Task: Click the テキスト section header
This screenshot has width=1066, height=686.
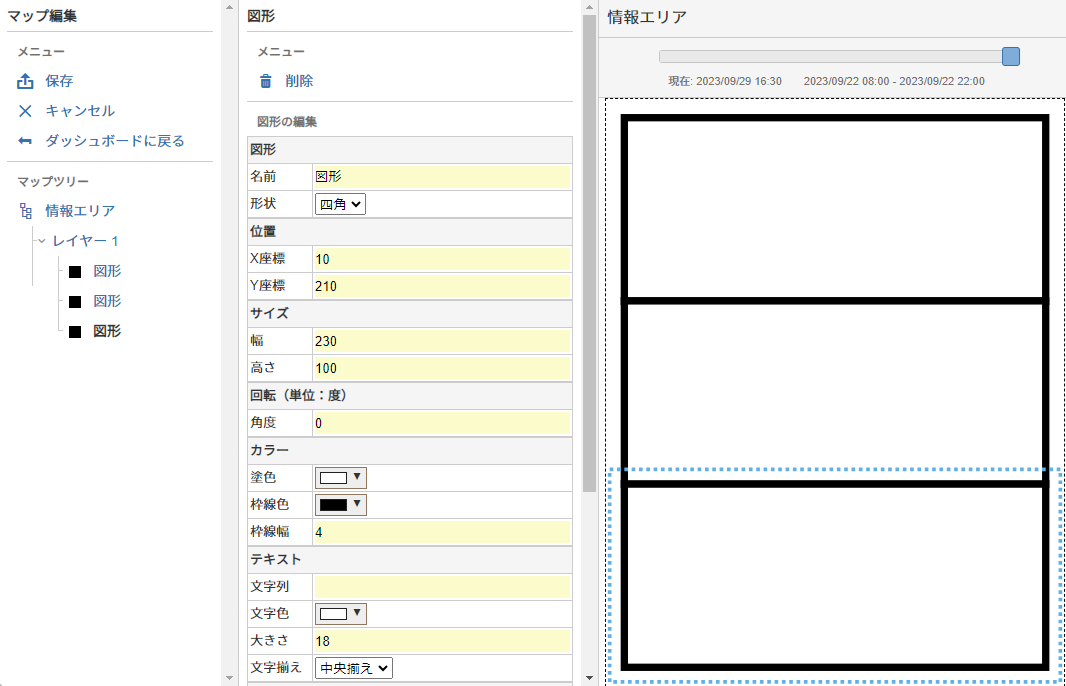Action: click(410, 559)
